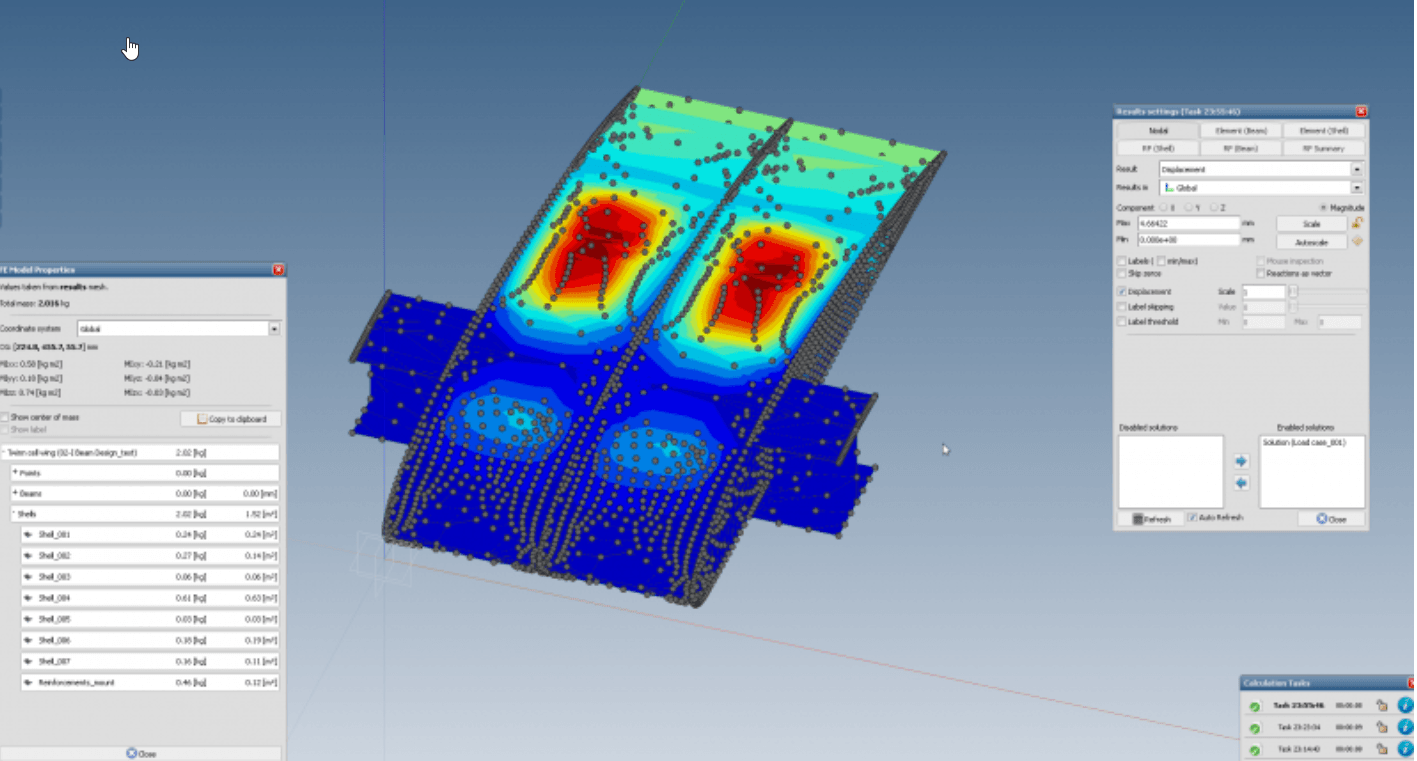Collapse the Shells tree node
Screen dimensions: 1417x761
point(13,514)
